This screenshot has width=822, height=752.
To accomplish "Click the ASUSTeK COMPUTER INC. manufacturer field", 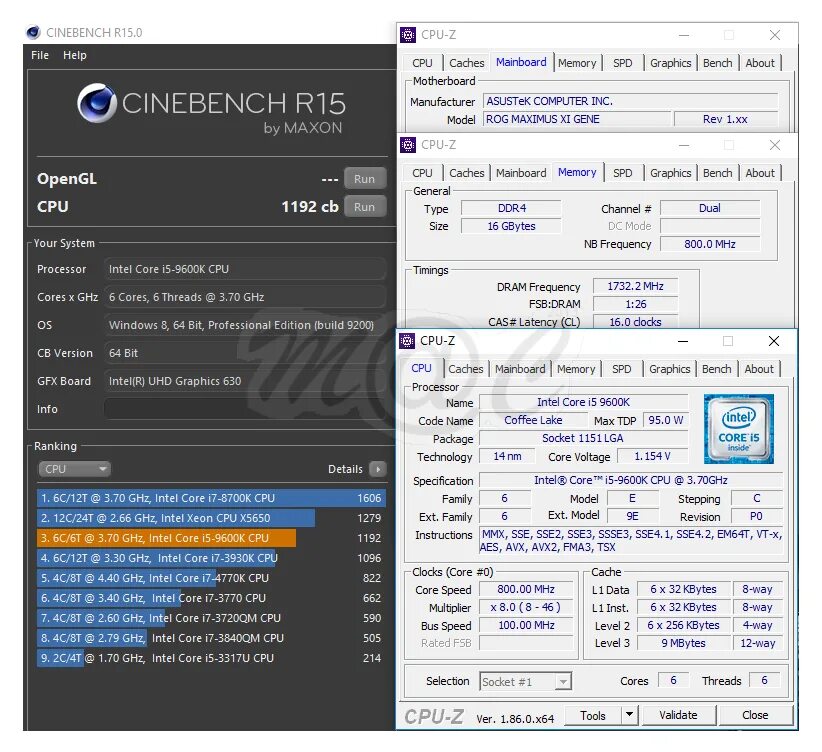I will (631, 101).
